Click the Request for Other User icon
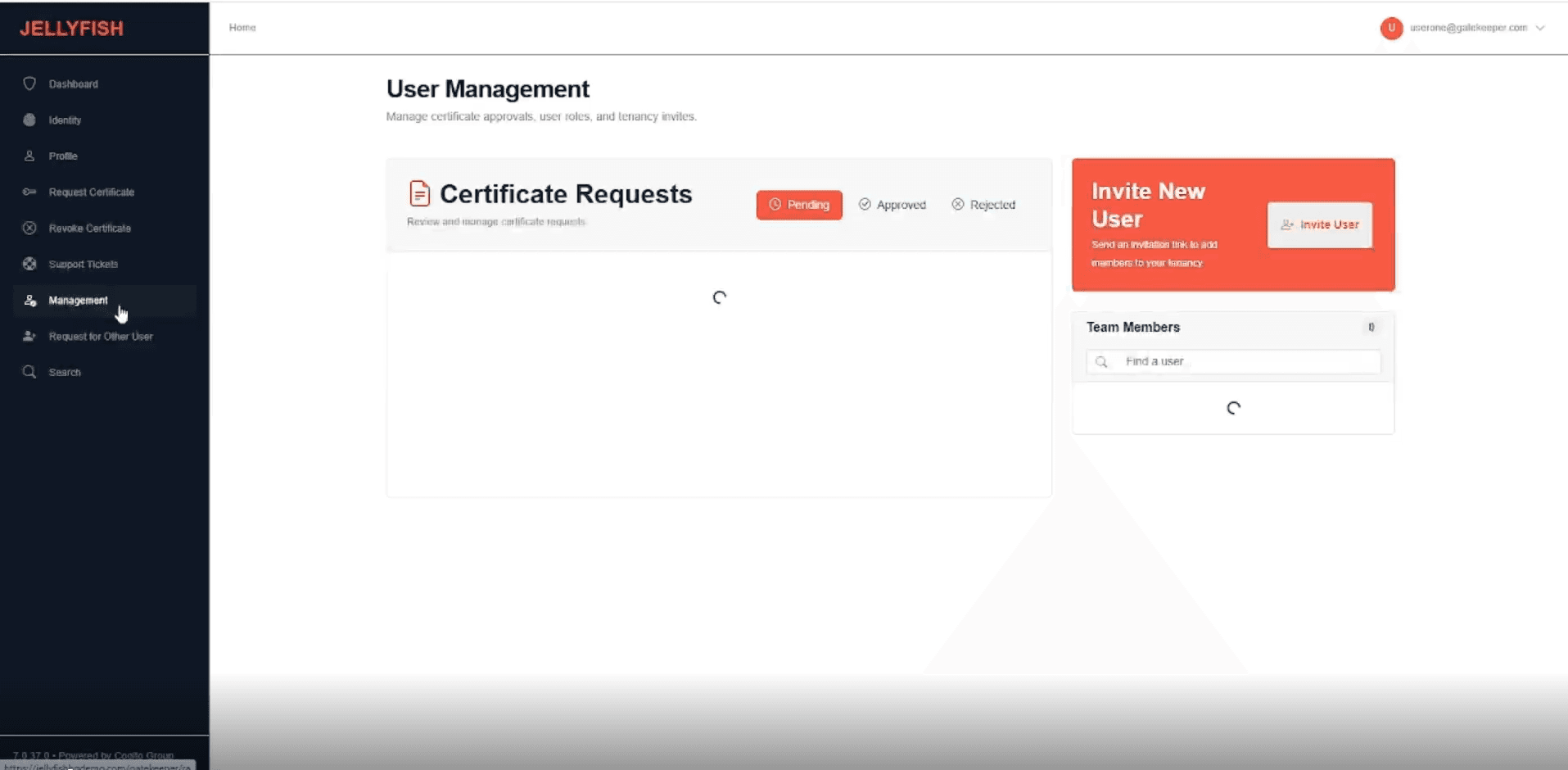 29,336
